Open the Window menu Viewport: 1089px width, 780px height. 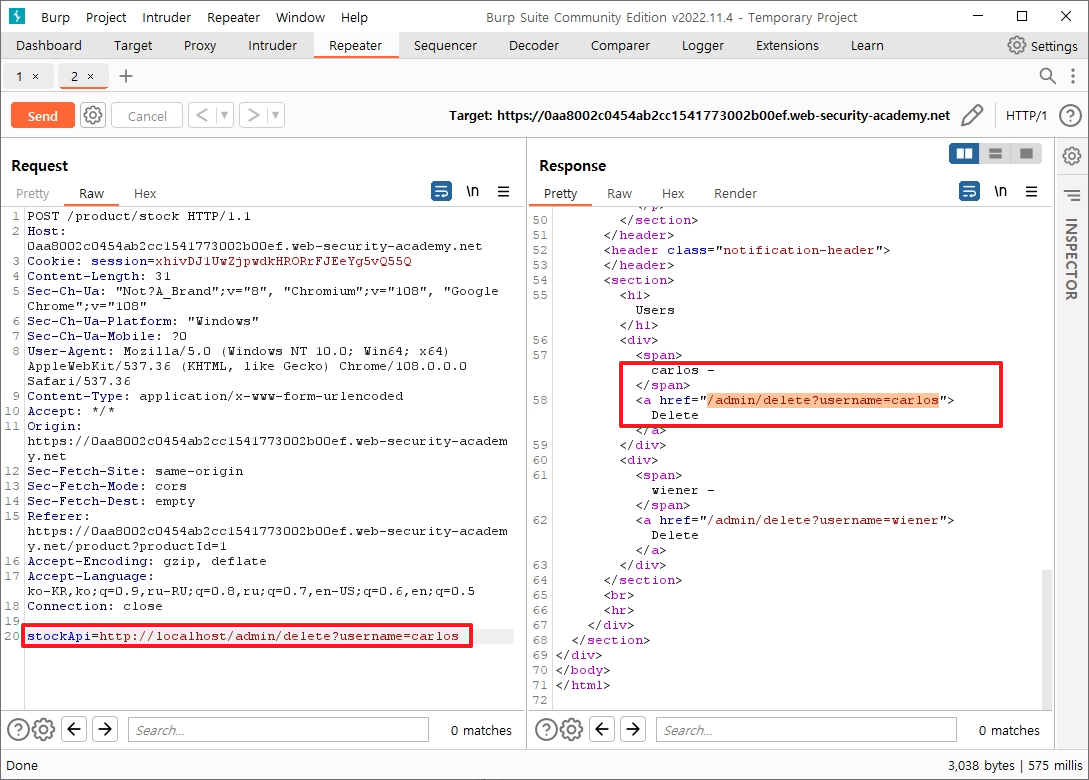(300, 17)
